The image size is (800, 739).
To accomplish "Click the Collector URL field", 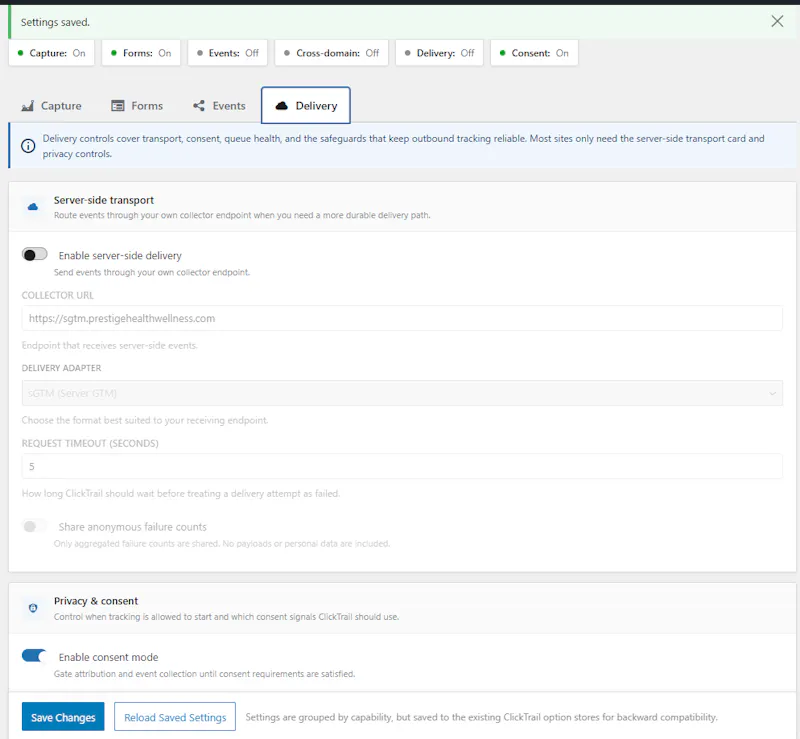I will click(402, 318).
